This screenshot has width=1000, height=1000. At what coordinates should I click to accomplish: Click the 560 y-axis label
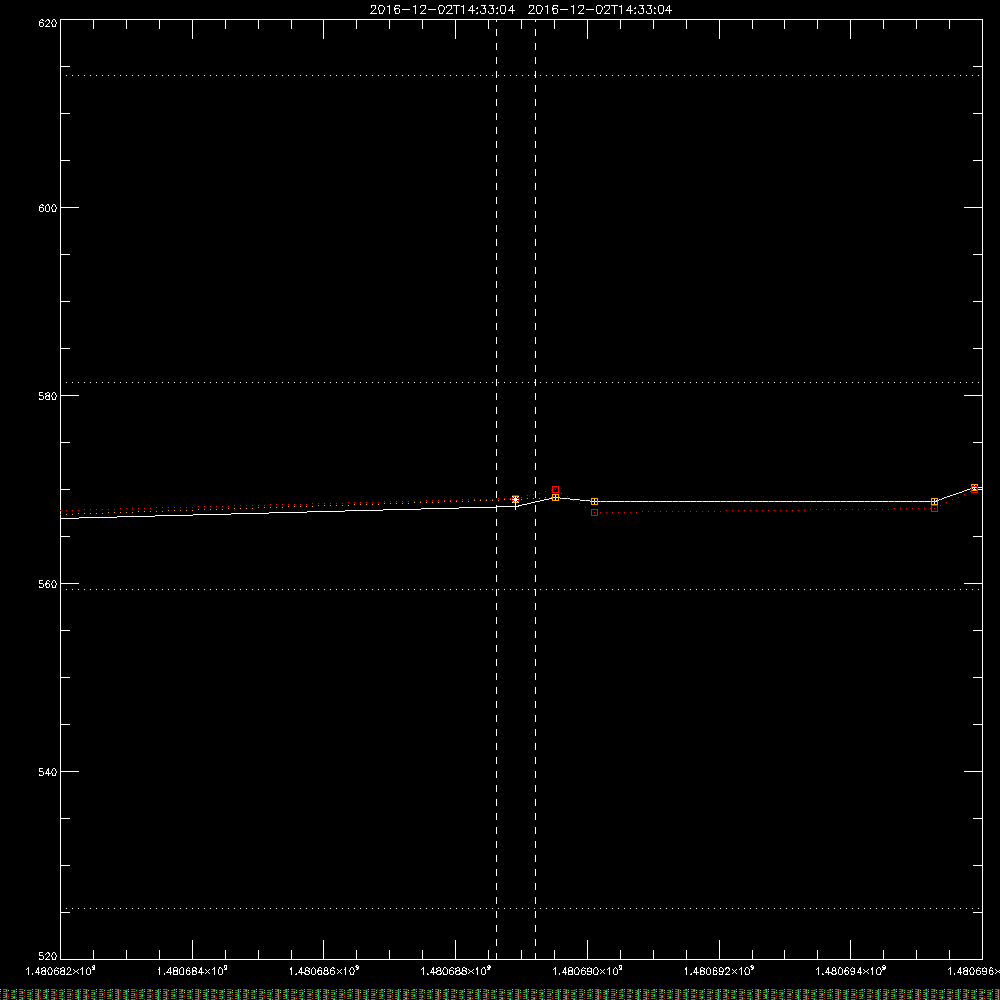click(48, 584)
